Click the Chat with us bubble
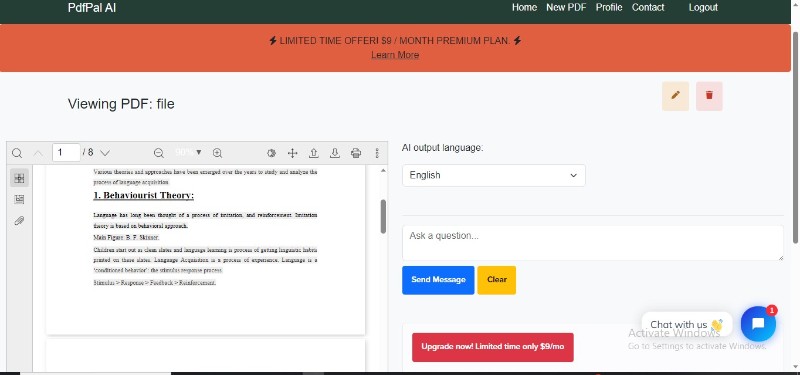This screenshot has width=800, height=375. pos(687,324)
